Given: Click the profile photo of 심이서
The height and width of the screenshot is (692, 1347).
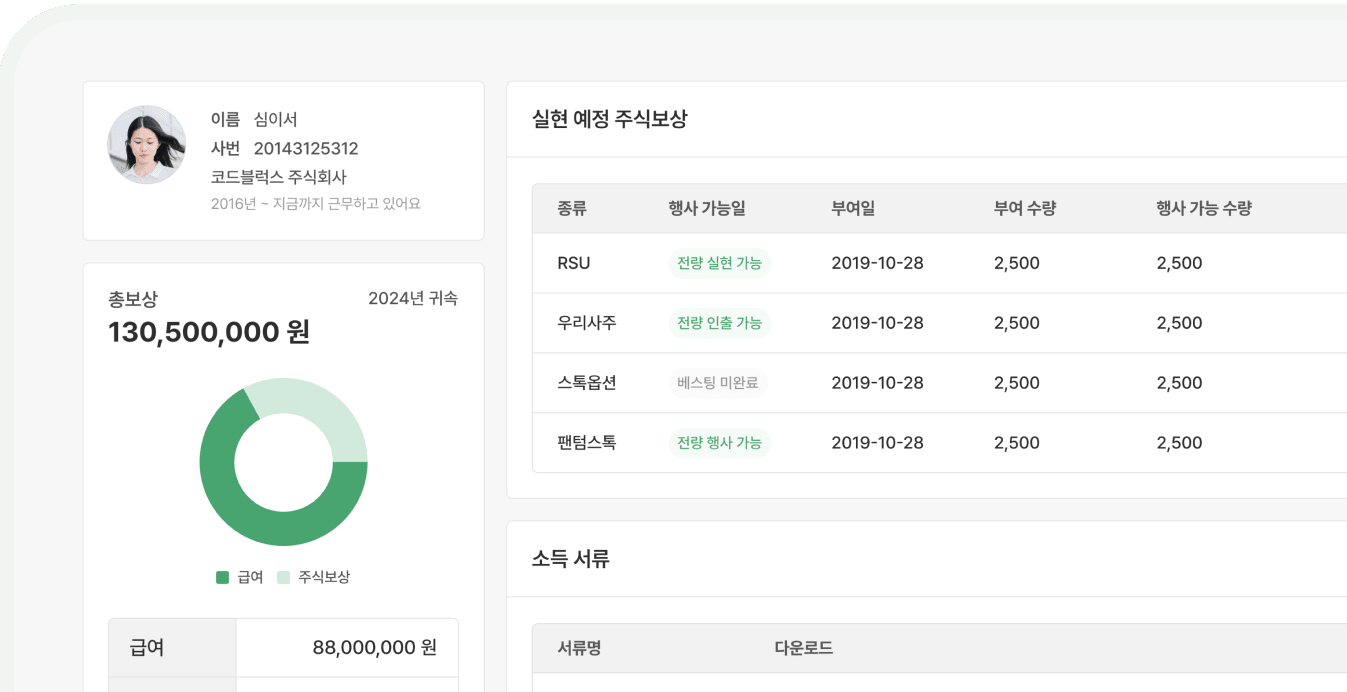Looking at the screenshot, I should [147, 145].
